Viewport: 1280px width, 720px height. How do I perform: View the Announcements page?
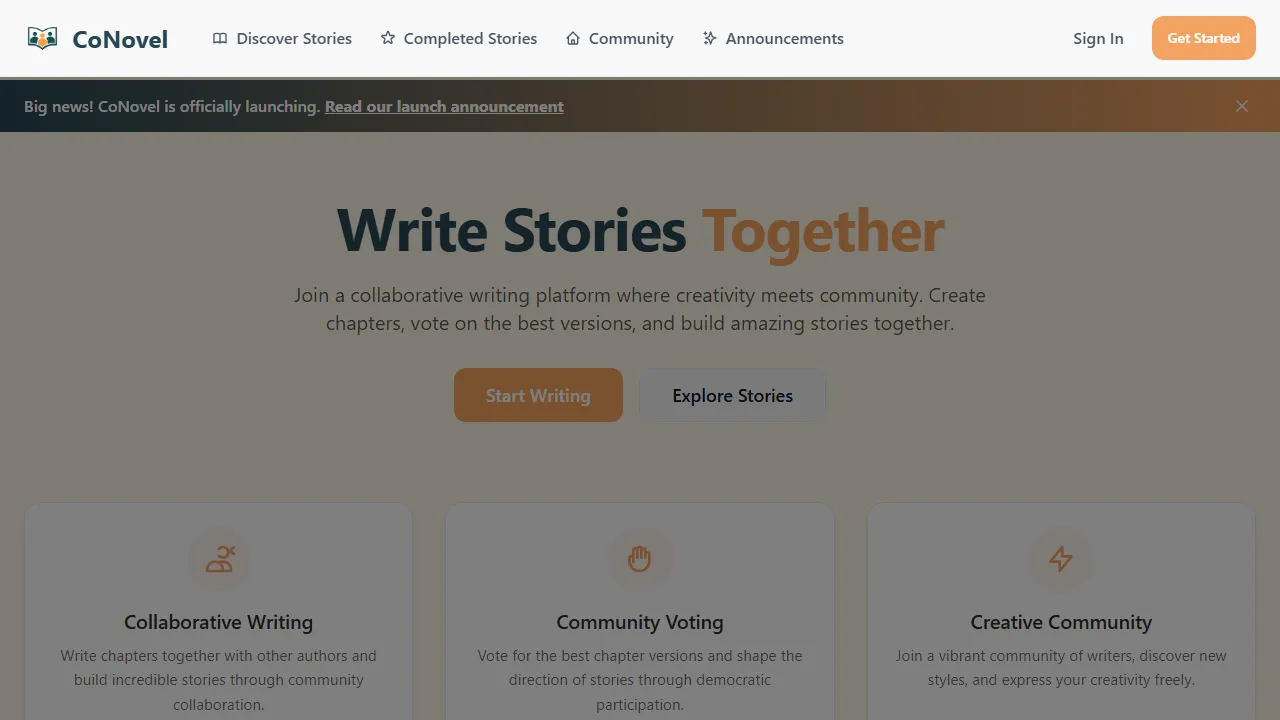tap(784, 38)
